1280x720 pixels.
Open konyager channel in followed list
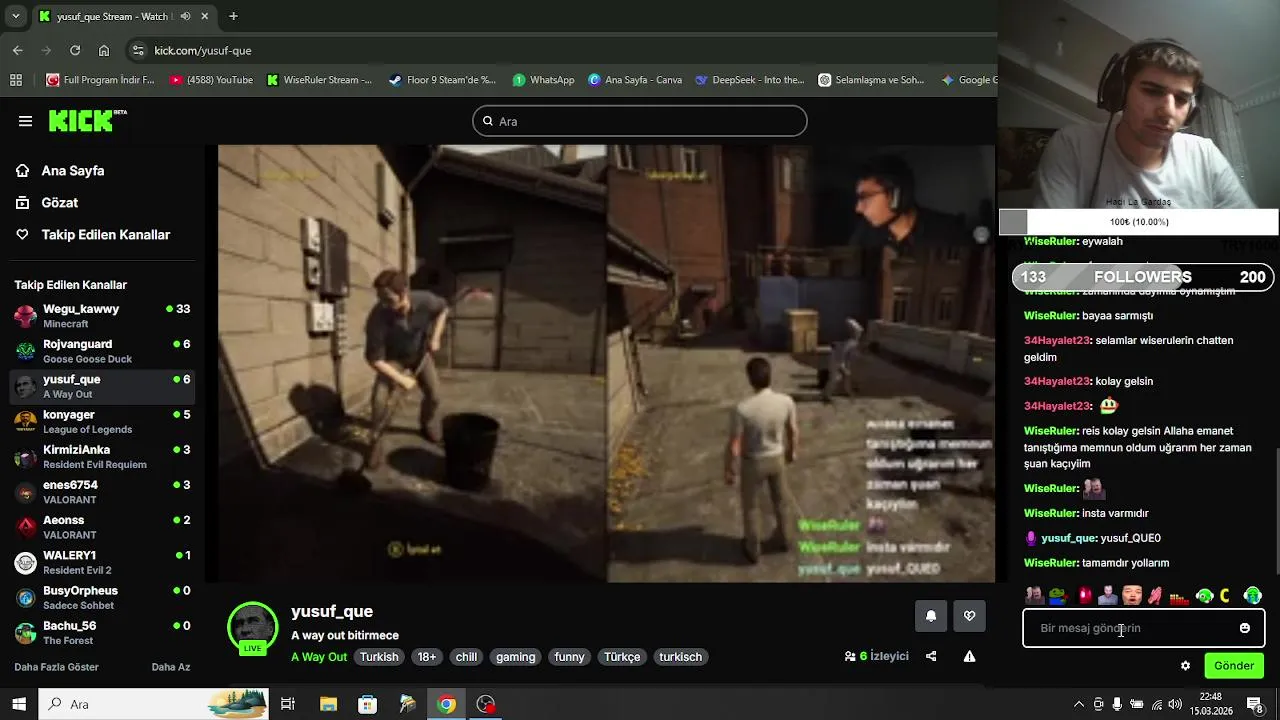tap(103, 421)
